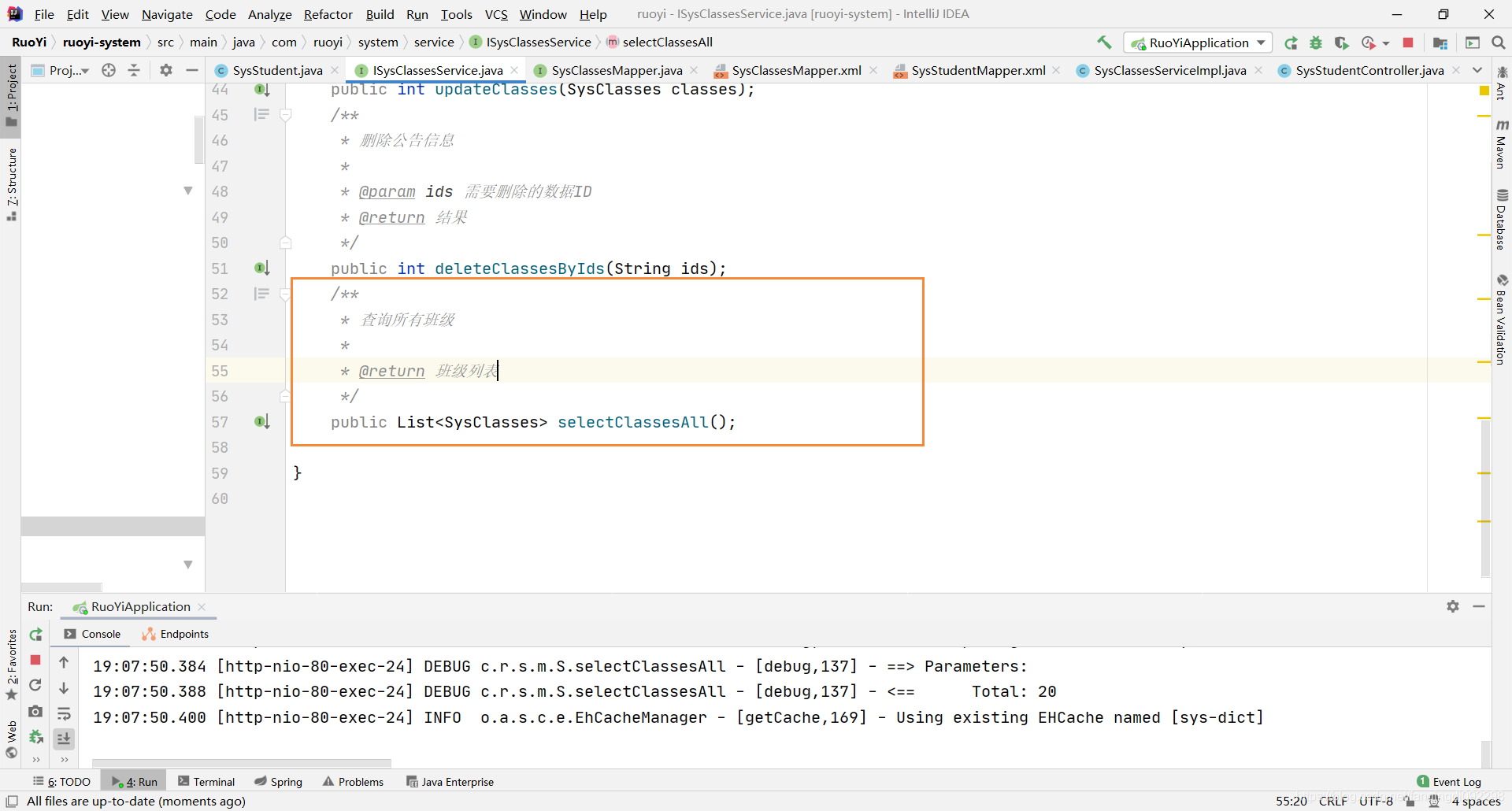The width and height of the screenshot is (1512, 811).
Task: Stop process in Run panel
Action: (35, 660)
